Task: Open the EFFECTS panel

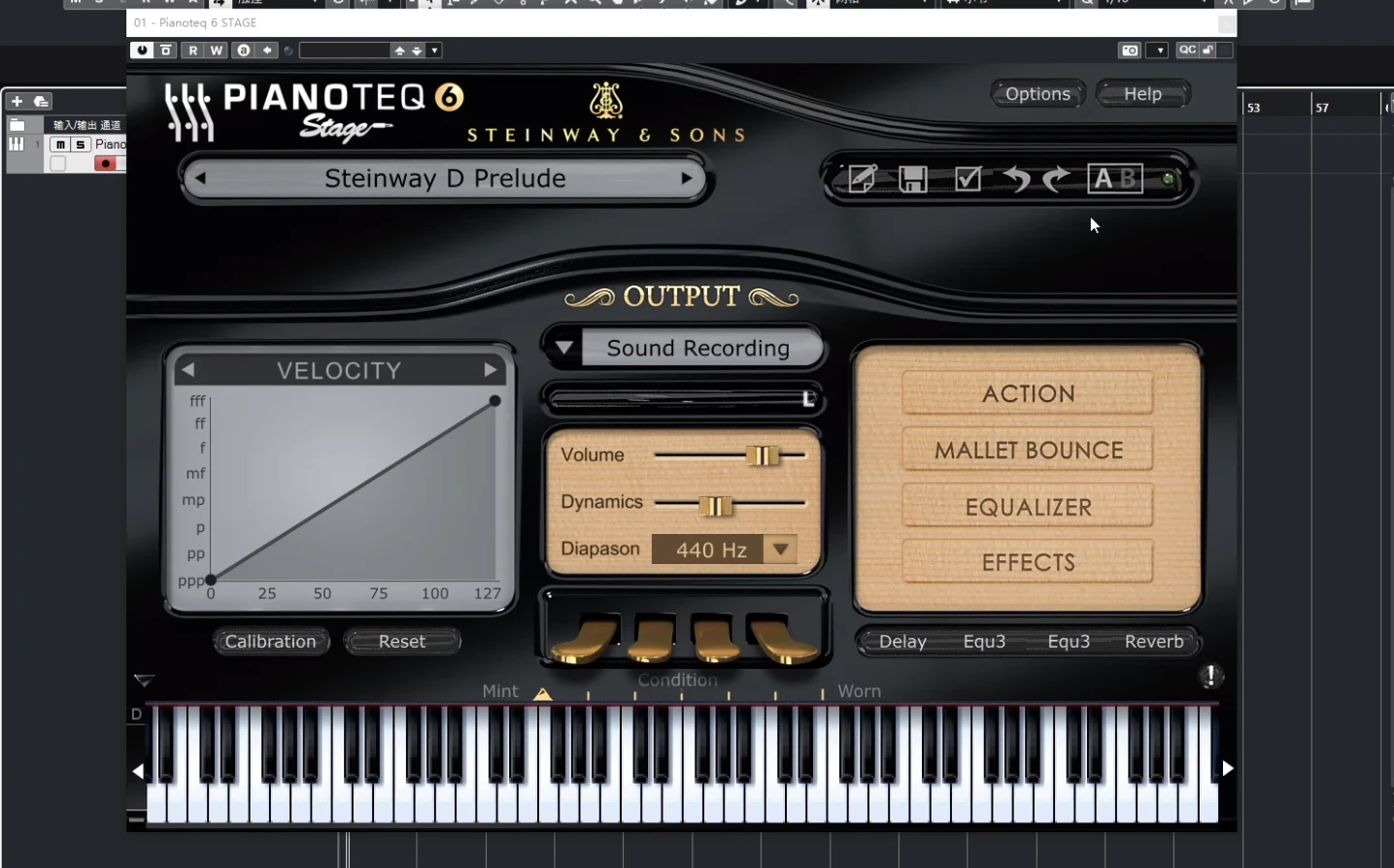Action: pyautogui.click(x=1028, y=562)
